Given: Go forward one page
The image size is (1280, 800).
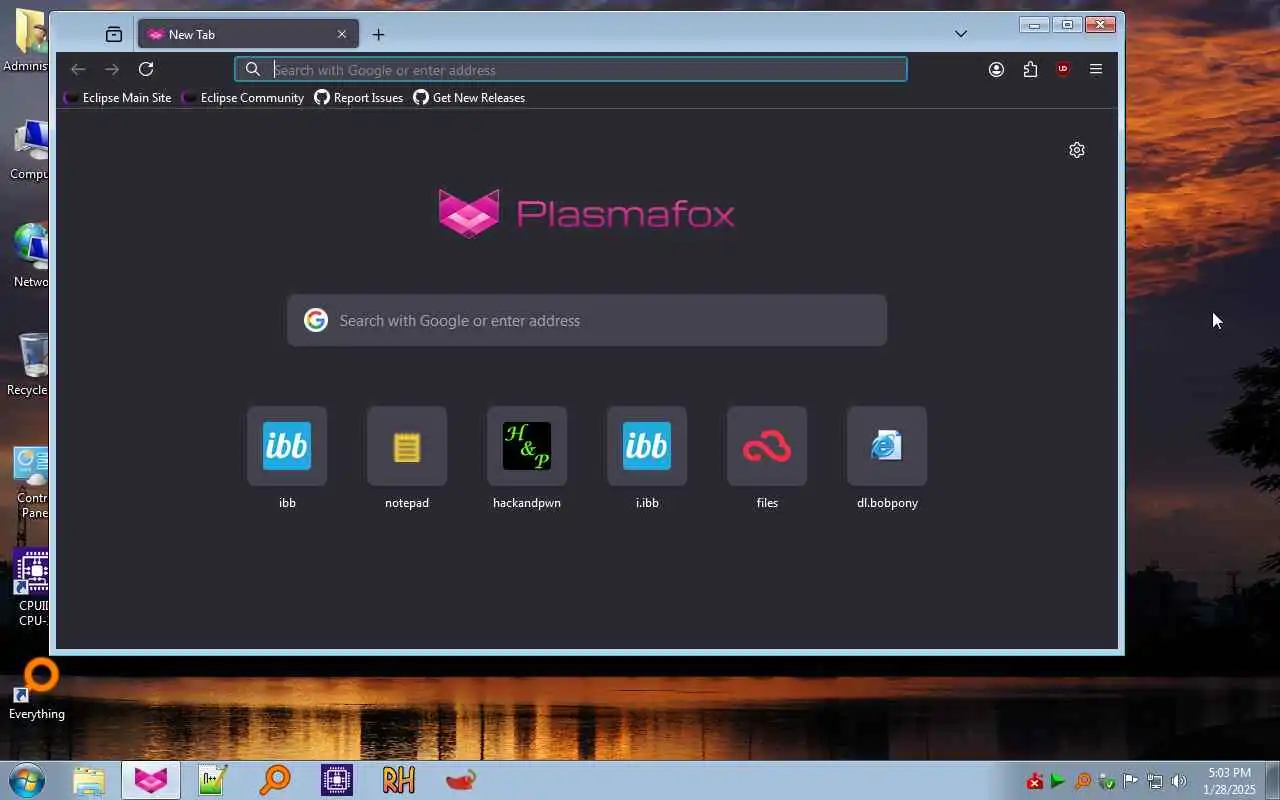Looking at the screenshot, I should tap(112, 69).
